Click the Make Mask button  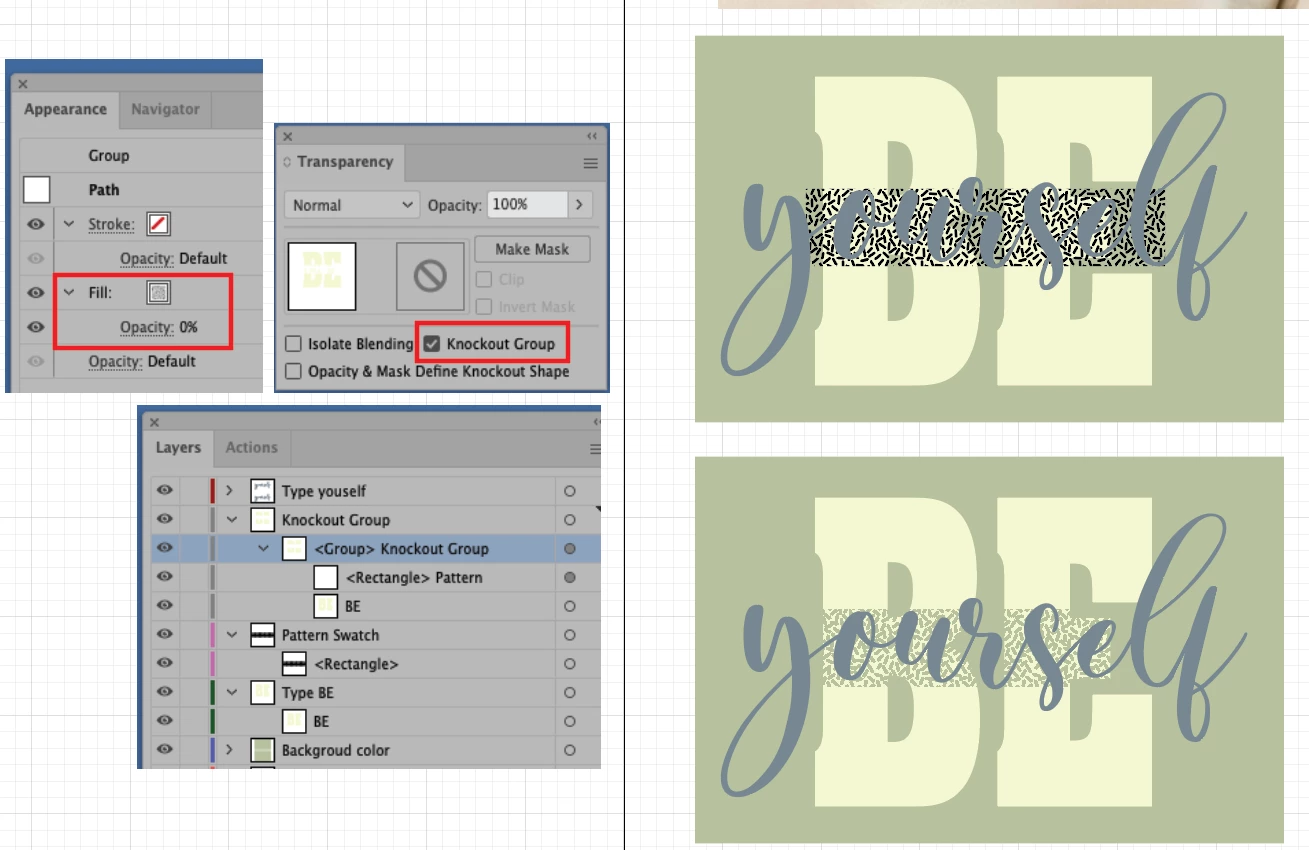pyautogui.click(x=531, y=249)
